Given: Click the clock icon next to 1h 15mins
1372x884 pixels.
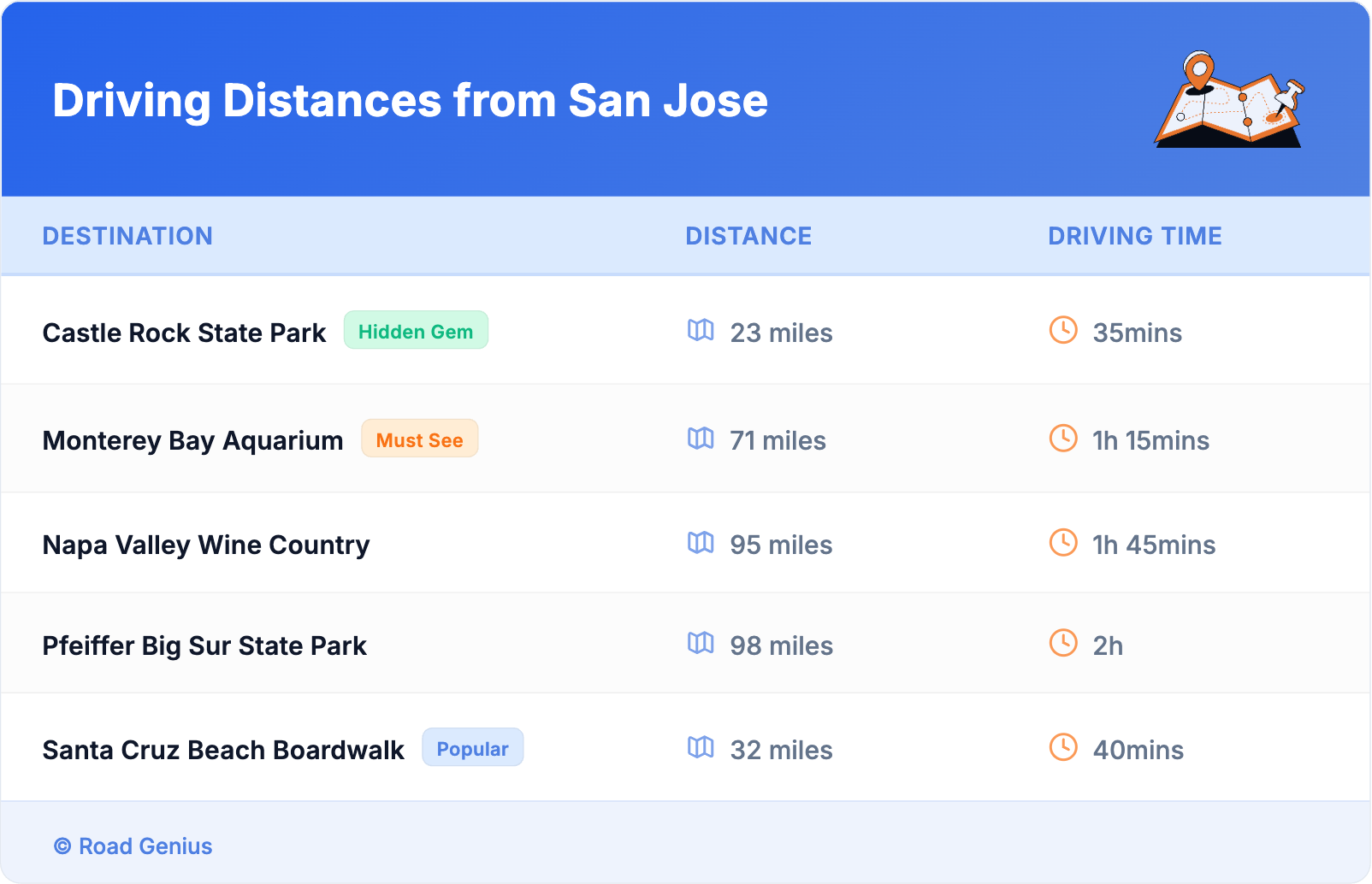Looking at the screenshot, I should (1063, 439).
